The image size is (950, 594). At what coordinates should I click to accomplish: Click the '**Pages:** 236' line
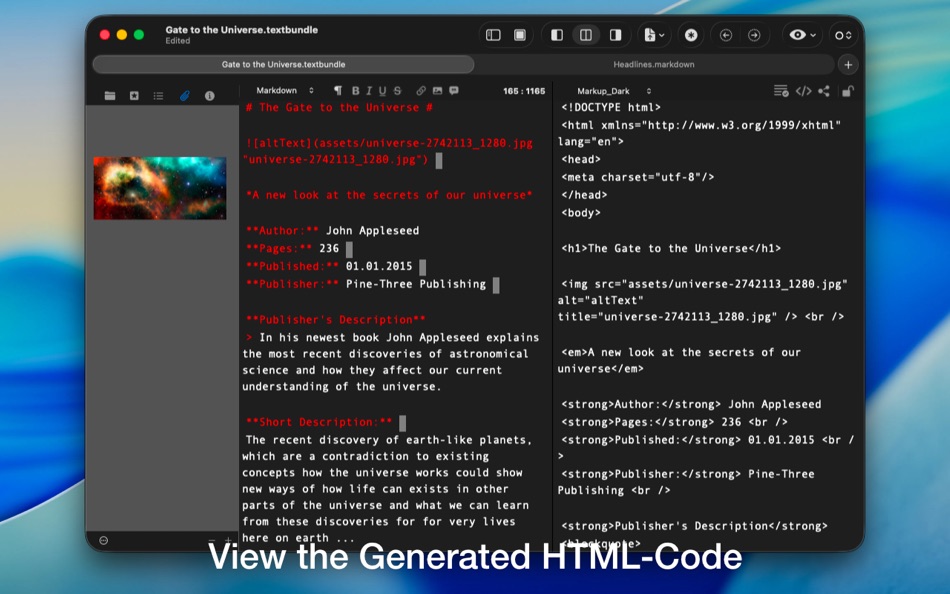[292, 248]
